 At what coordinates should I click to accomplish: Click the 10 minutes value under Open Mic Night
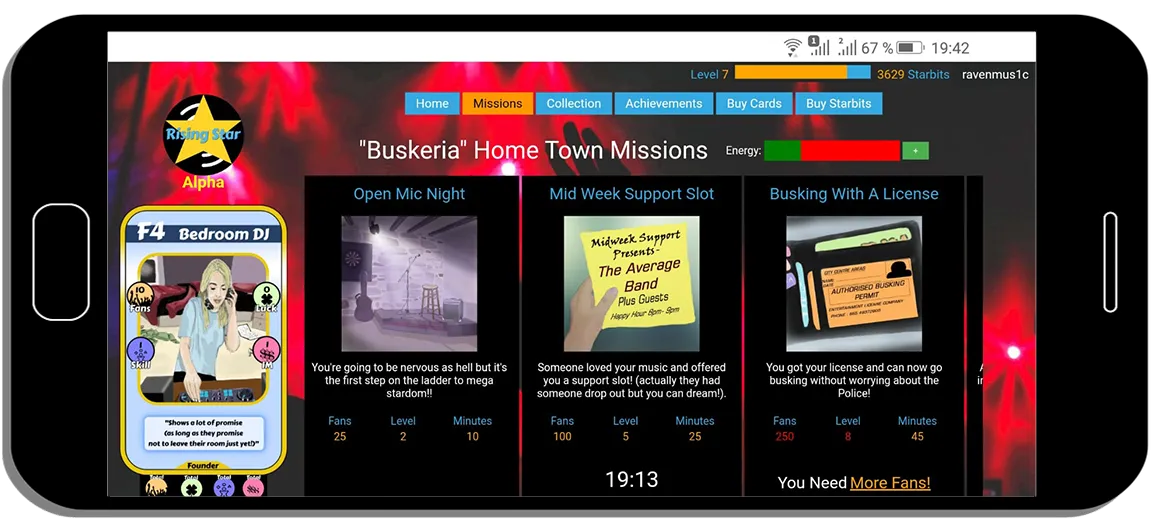tap(472, 436)
